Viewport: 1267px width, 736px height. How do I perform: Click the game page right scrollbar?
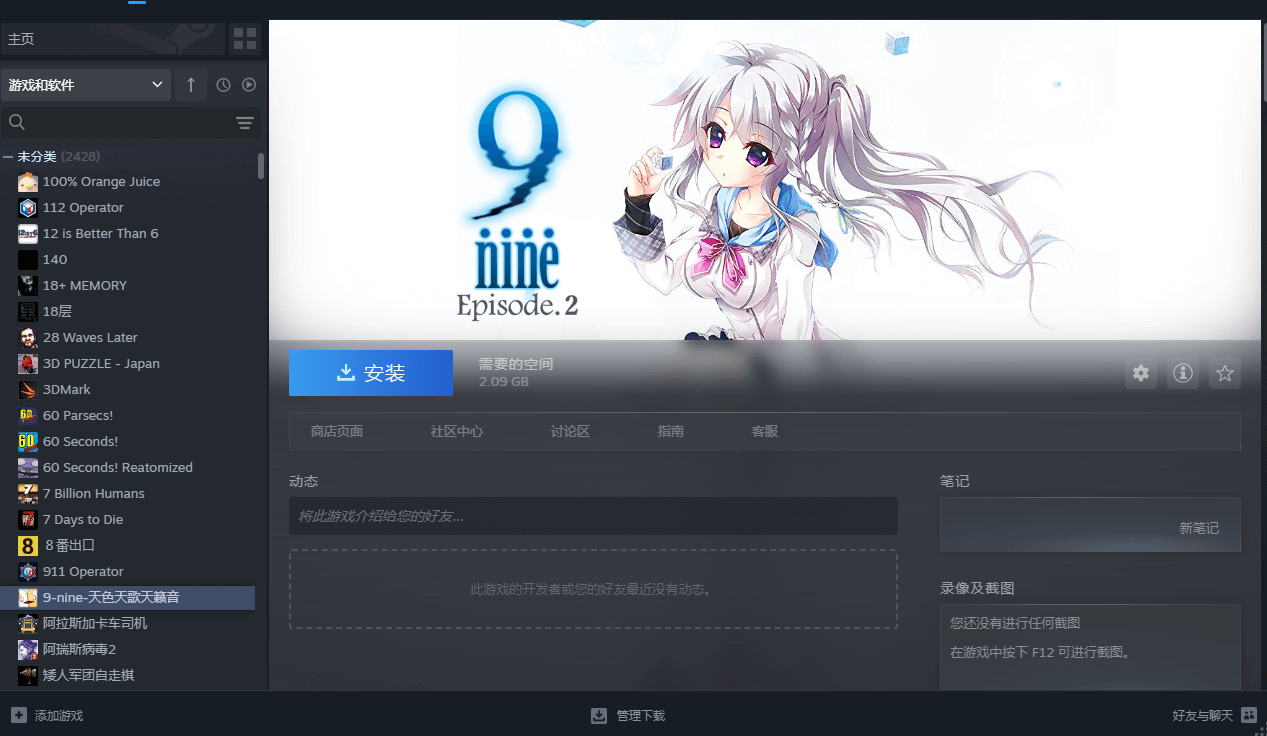tap(1264, 60)
